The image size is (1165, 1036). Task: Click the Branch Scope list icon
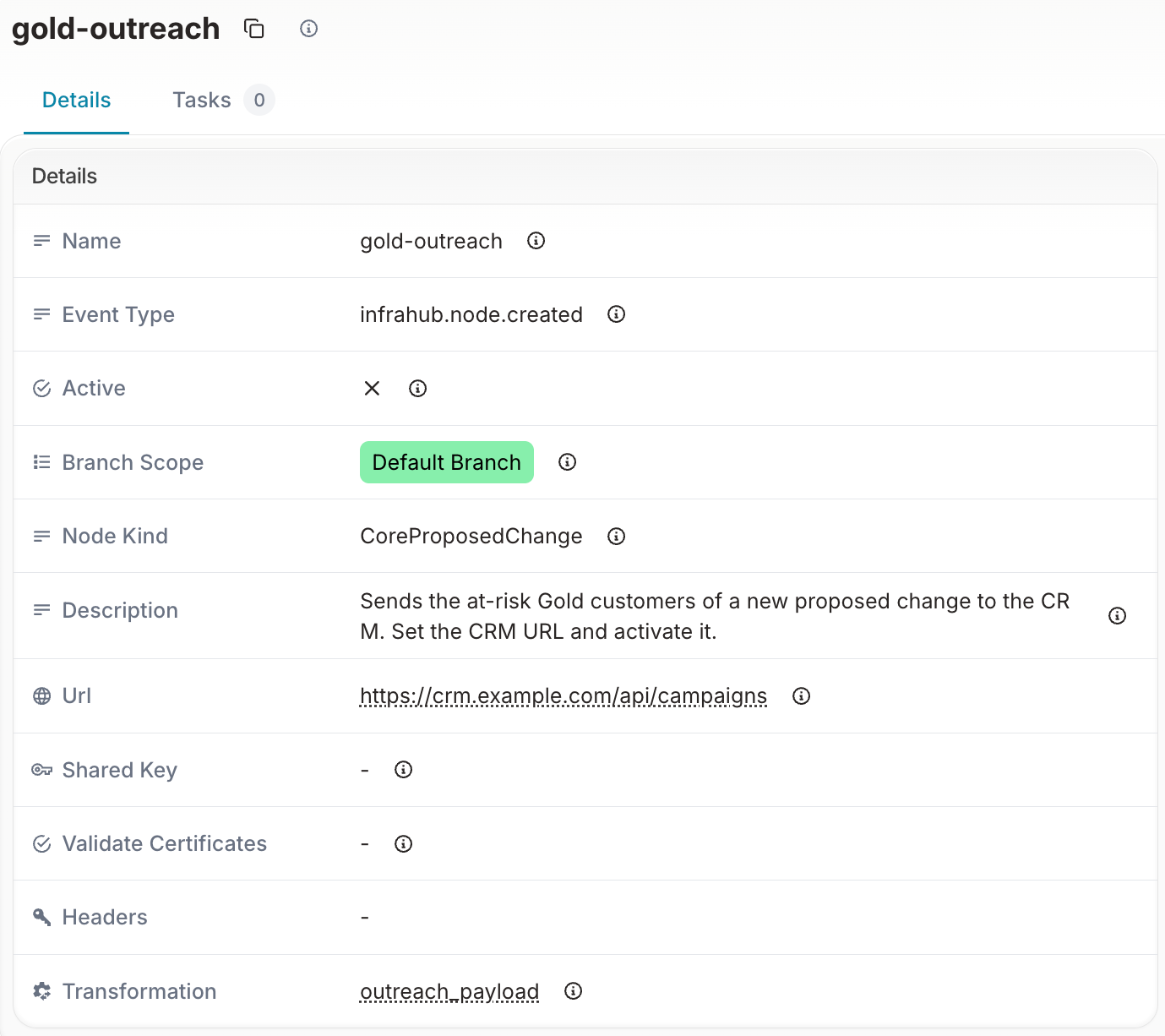pyautogui.click(x=42, y=462)
